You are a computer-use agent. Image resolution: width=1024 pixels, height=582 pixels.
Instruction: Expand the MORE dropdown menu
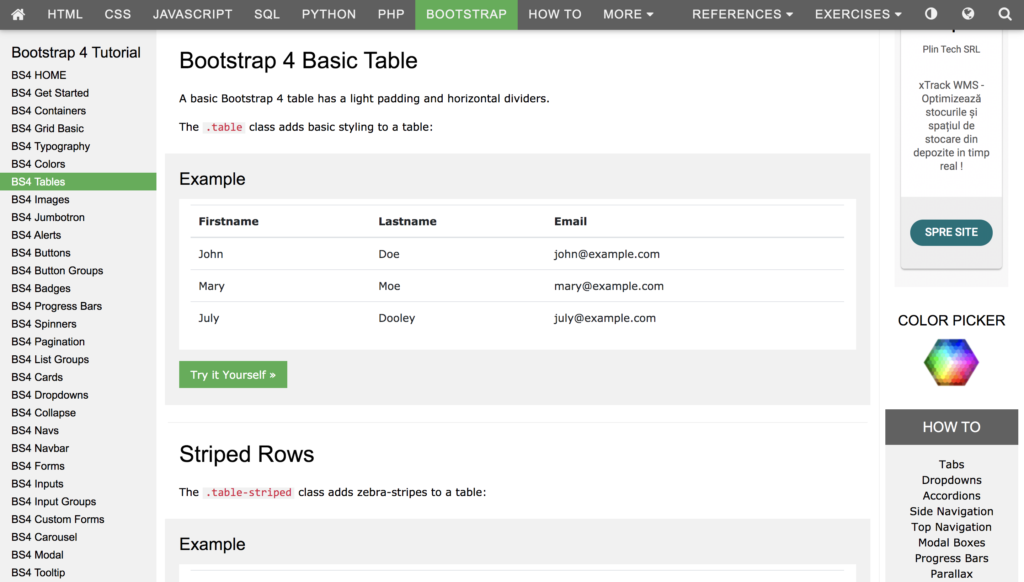click(x=628, y=14)
